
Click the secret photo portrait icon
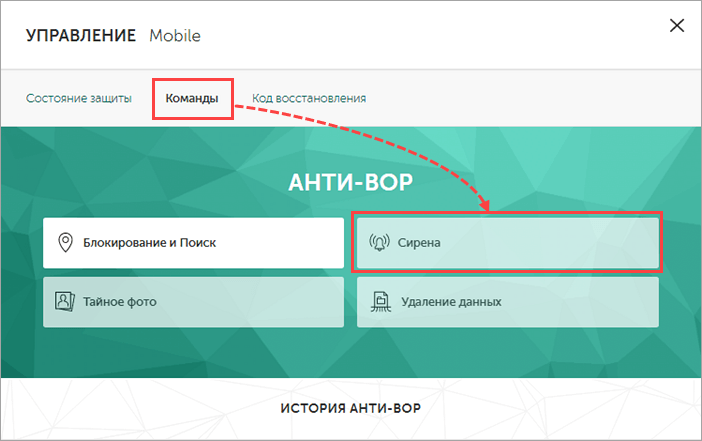coord(64,301)
